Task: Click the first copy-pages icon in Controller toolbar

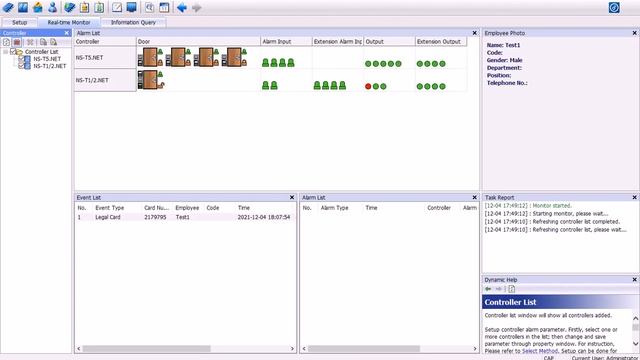Action: pyautogui.click(x=43, y=42)
